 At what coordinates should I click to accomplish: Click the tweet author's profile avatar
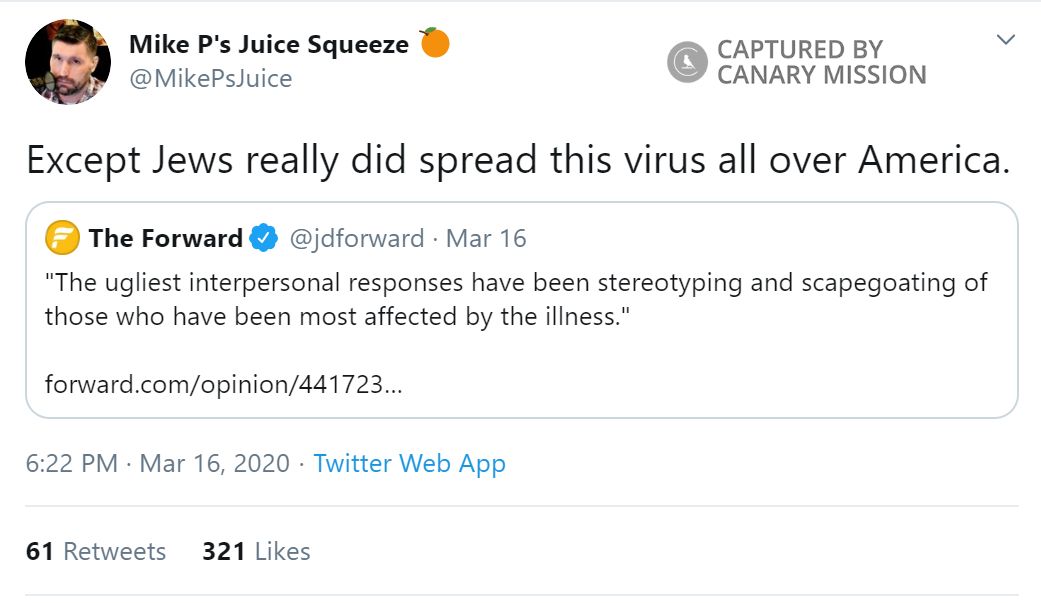(x=67, y=61)
